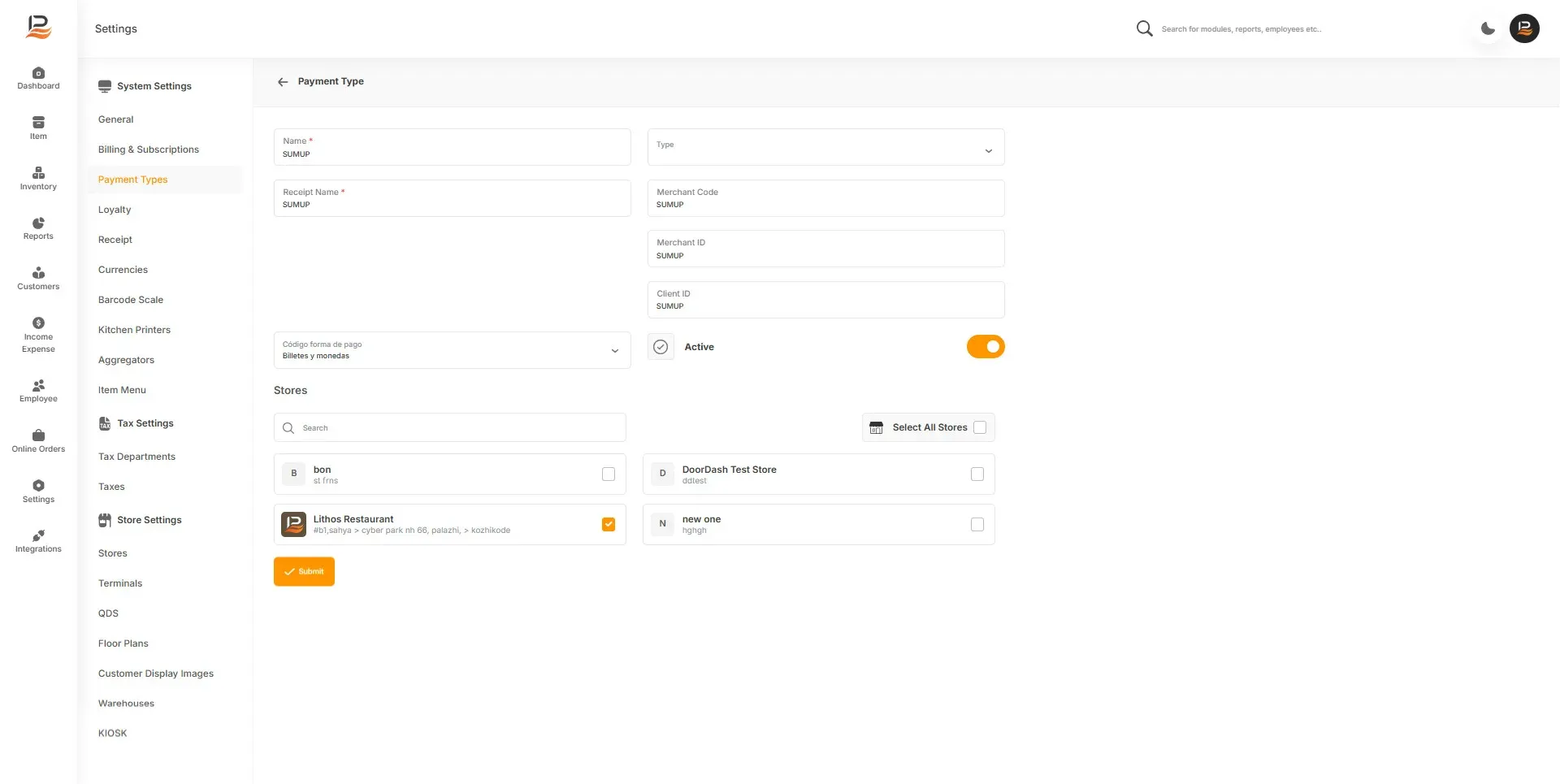Image resolution: width=1560 pixels, height=784 pixels.
Task: Click the Name input field
Action: [452, 147]
